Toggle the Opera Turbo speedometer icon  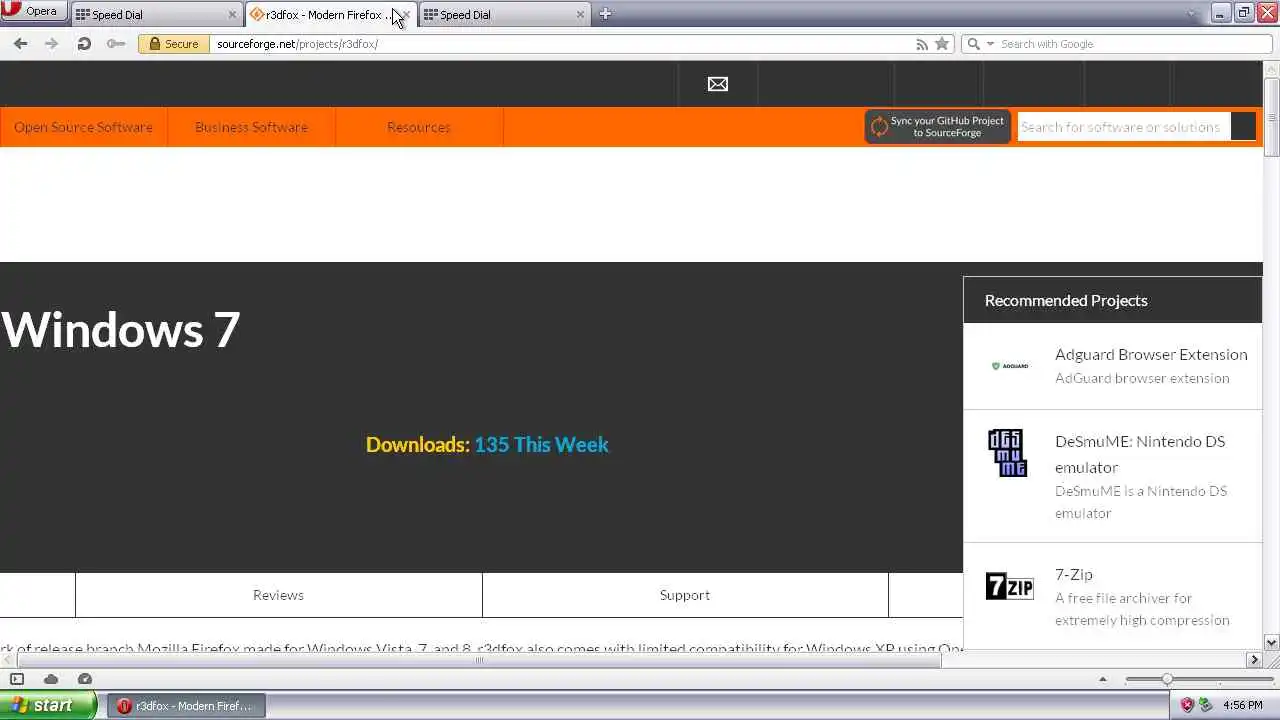click(85, 679)
